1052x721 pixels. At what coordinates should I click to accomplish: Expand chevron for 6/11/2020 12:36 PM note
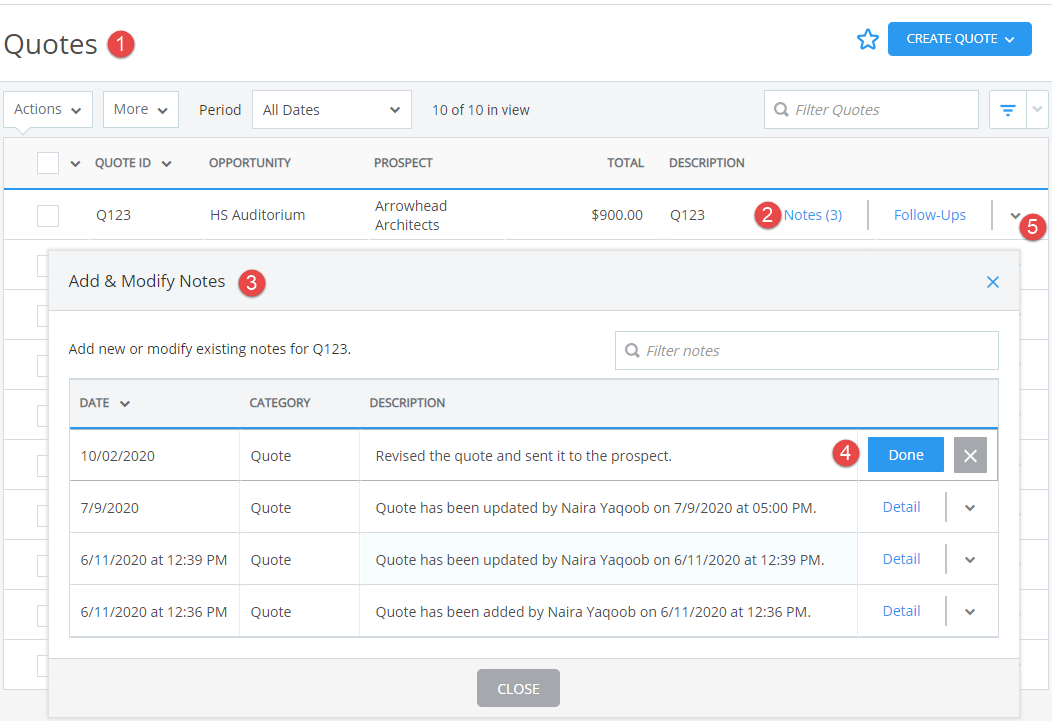(969, 612)
